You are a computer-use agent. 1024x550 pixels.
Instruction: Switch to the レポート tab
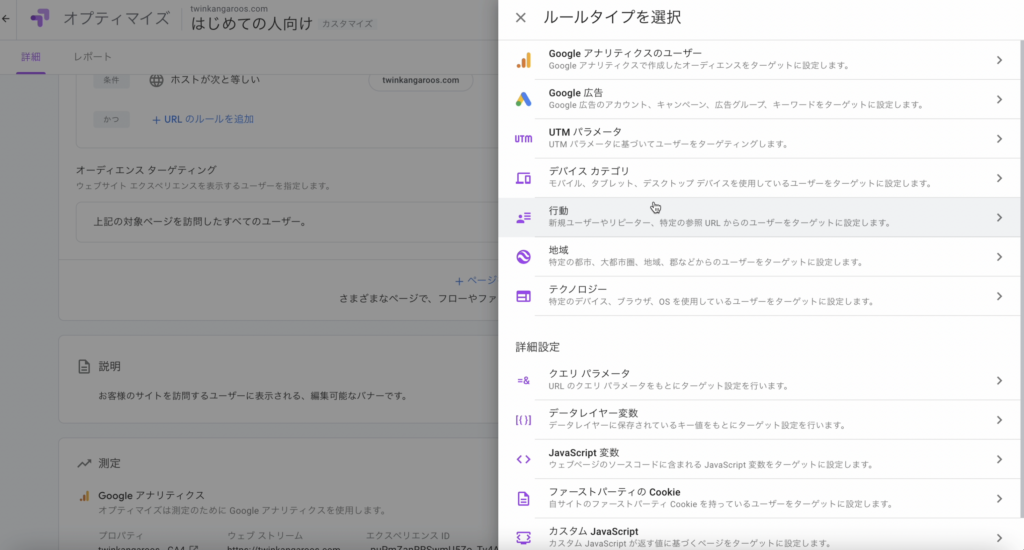(x=92, y=57)
